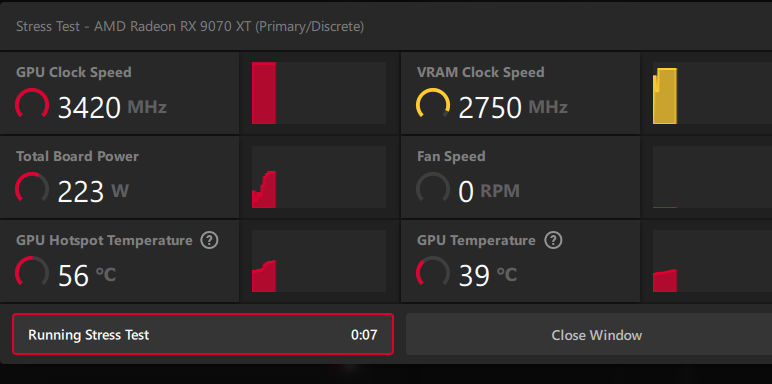
Task: Click the GPU Clock Speed gauge icon
Action: [x=32, y=105]
